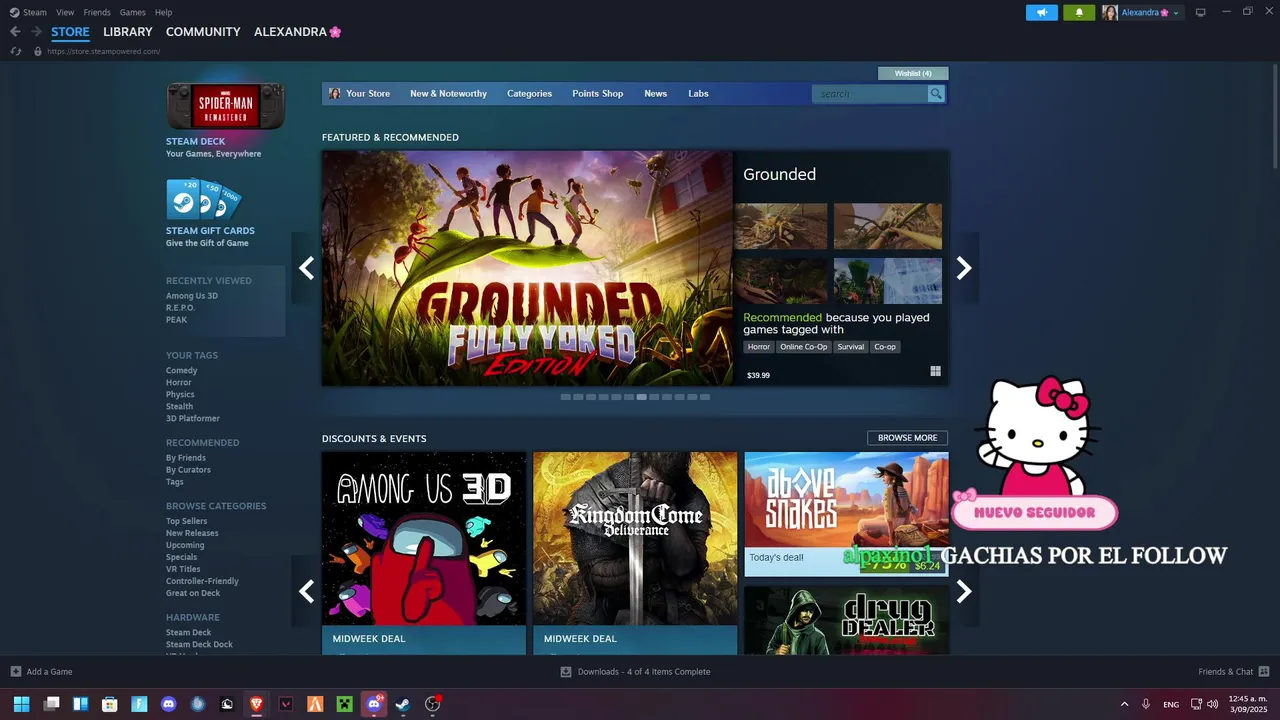1280x720 pixels.
Task: Open Windows Start menu
Action: click(21, 704)
